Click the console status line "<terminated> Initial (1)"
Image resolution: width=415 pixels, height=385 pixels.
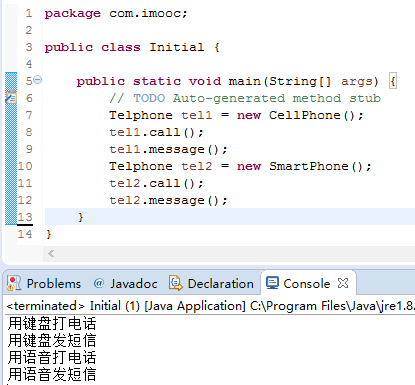coord(73,306)
